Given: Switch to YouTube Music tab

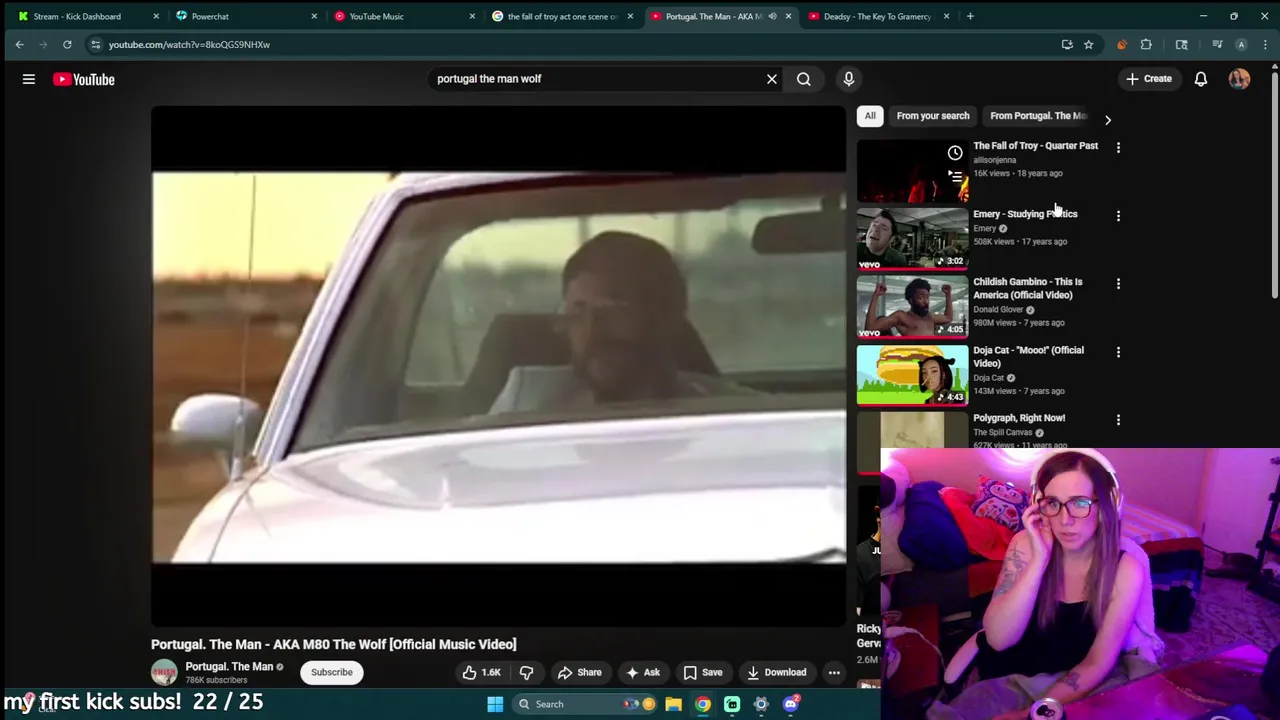Looking at the screenshot, I should pyautogui.click(x=403, y=16).
